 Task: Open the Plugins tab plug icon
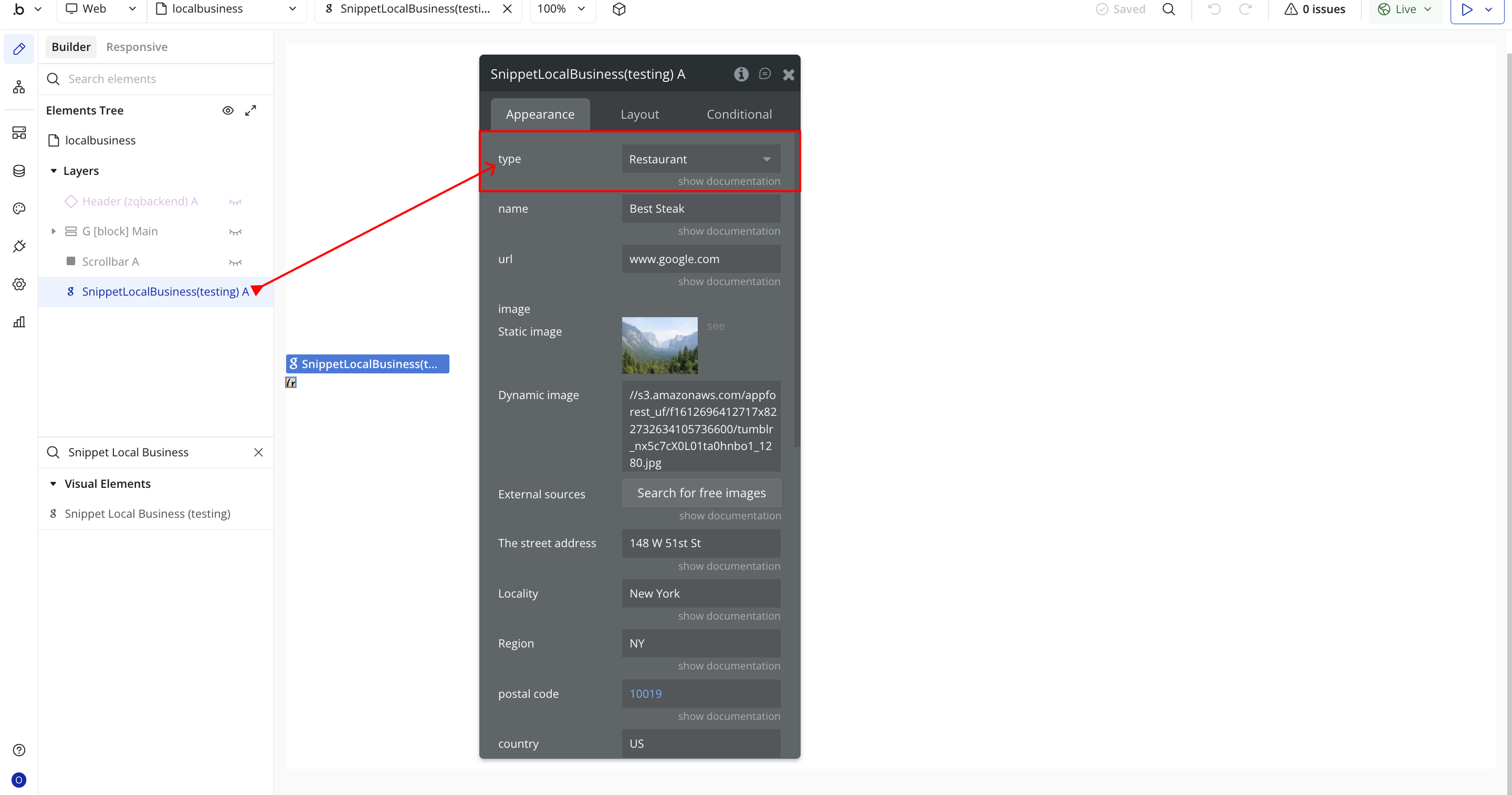pos(19,247)
